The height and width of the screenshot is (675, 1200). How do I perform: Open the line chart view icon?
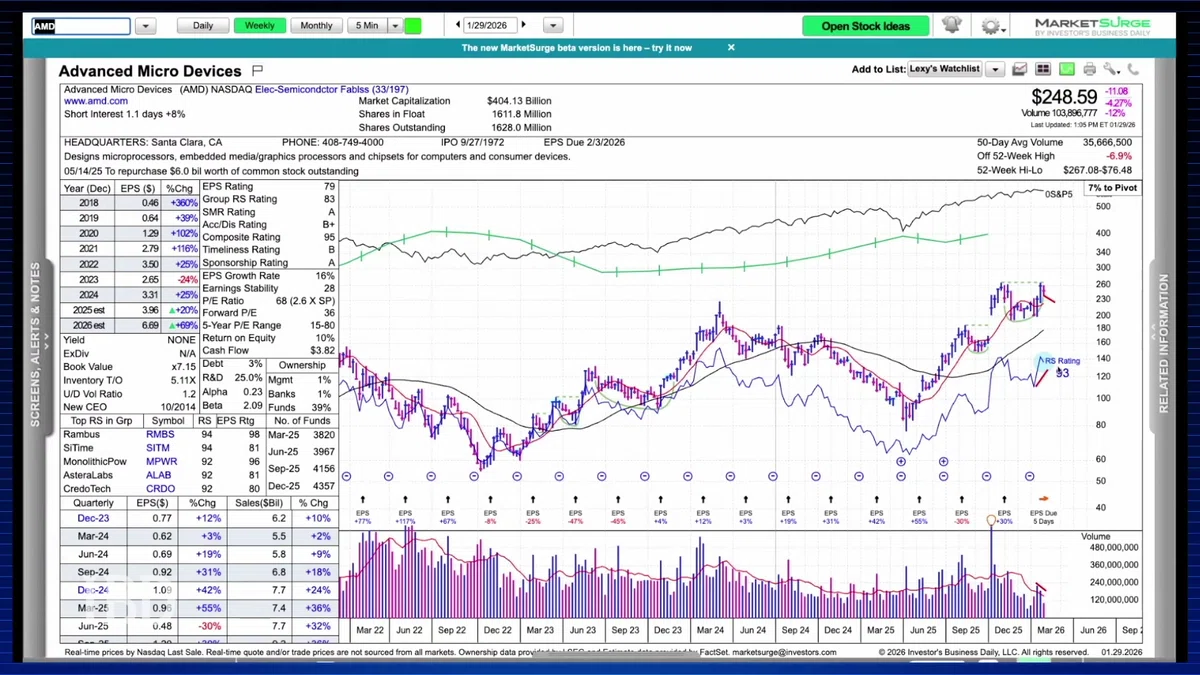(x=1019, y=69)
